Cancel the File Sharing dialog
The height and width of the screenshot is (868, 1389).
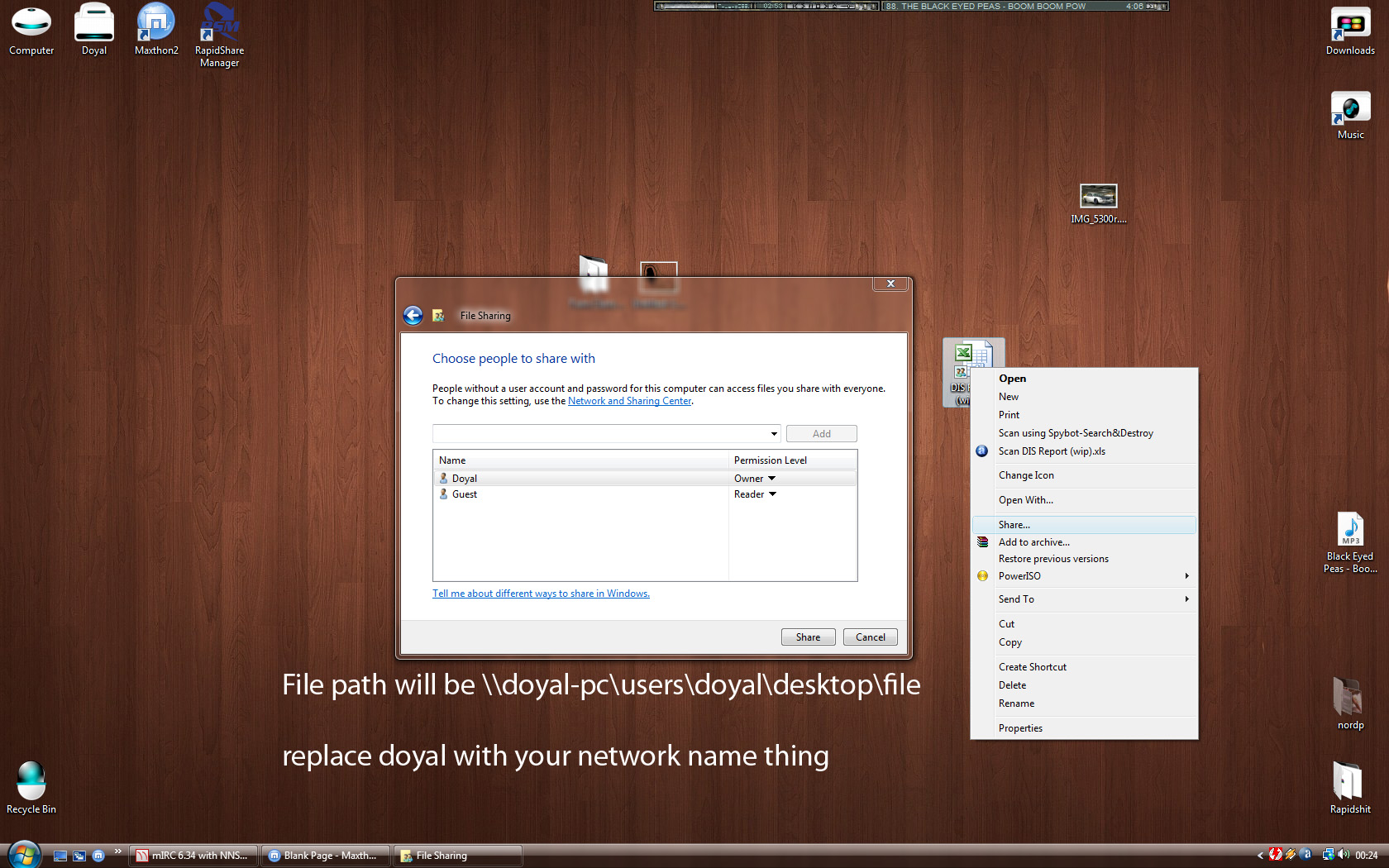point(870,637)
